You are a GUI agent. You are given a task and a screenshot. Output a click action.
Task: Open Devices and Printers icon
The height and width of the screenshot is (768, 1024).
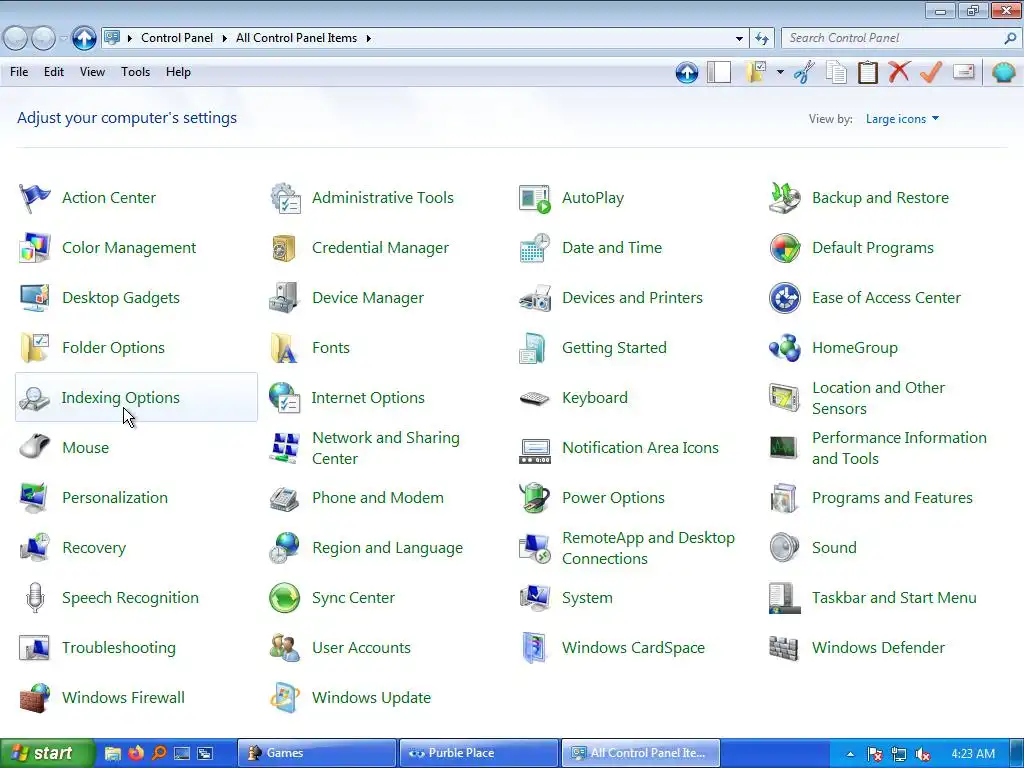click(x=535, y=298)
